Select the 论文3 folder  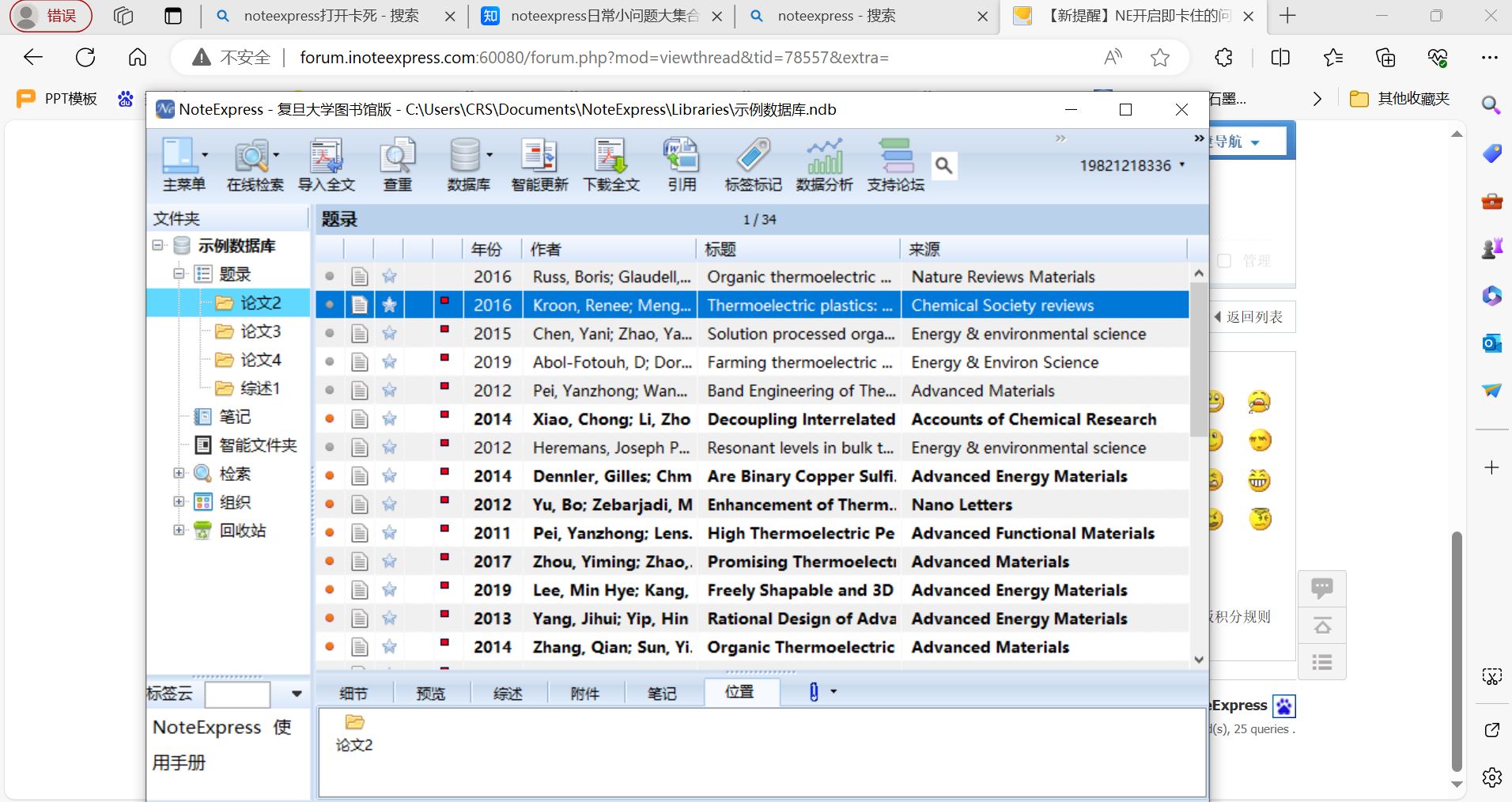coord(260,331)
